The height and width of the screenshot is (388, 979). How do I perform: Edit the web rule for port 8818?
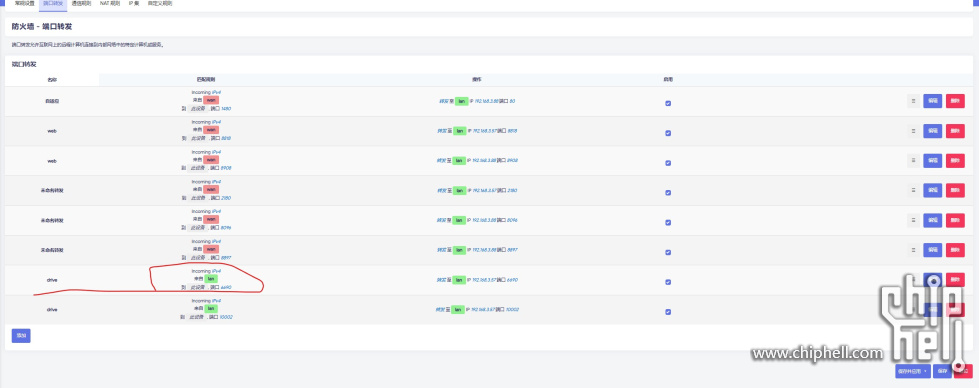(x=933, y=131)
